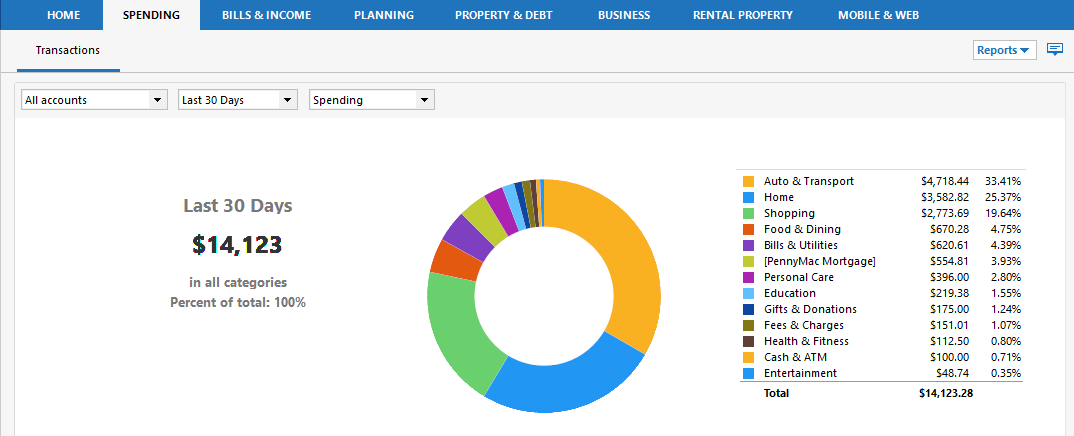Image resolution: width=1074 pixels, height=436 pixels.
Task: Open the RENTAL PROPERTY tab
Action: click(742, 15)
